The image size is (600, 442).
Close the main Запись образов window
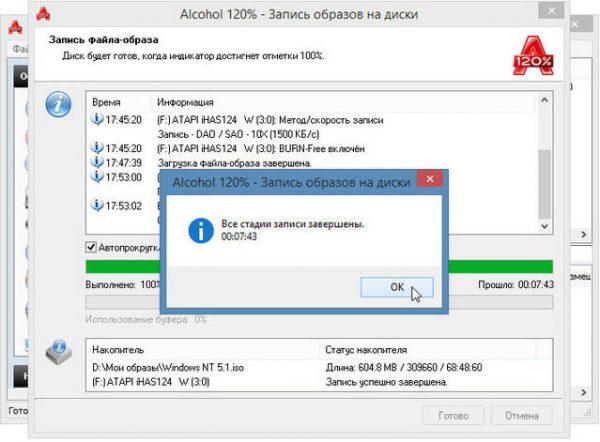tap(551, 10)
